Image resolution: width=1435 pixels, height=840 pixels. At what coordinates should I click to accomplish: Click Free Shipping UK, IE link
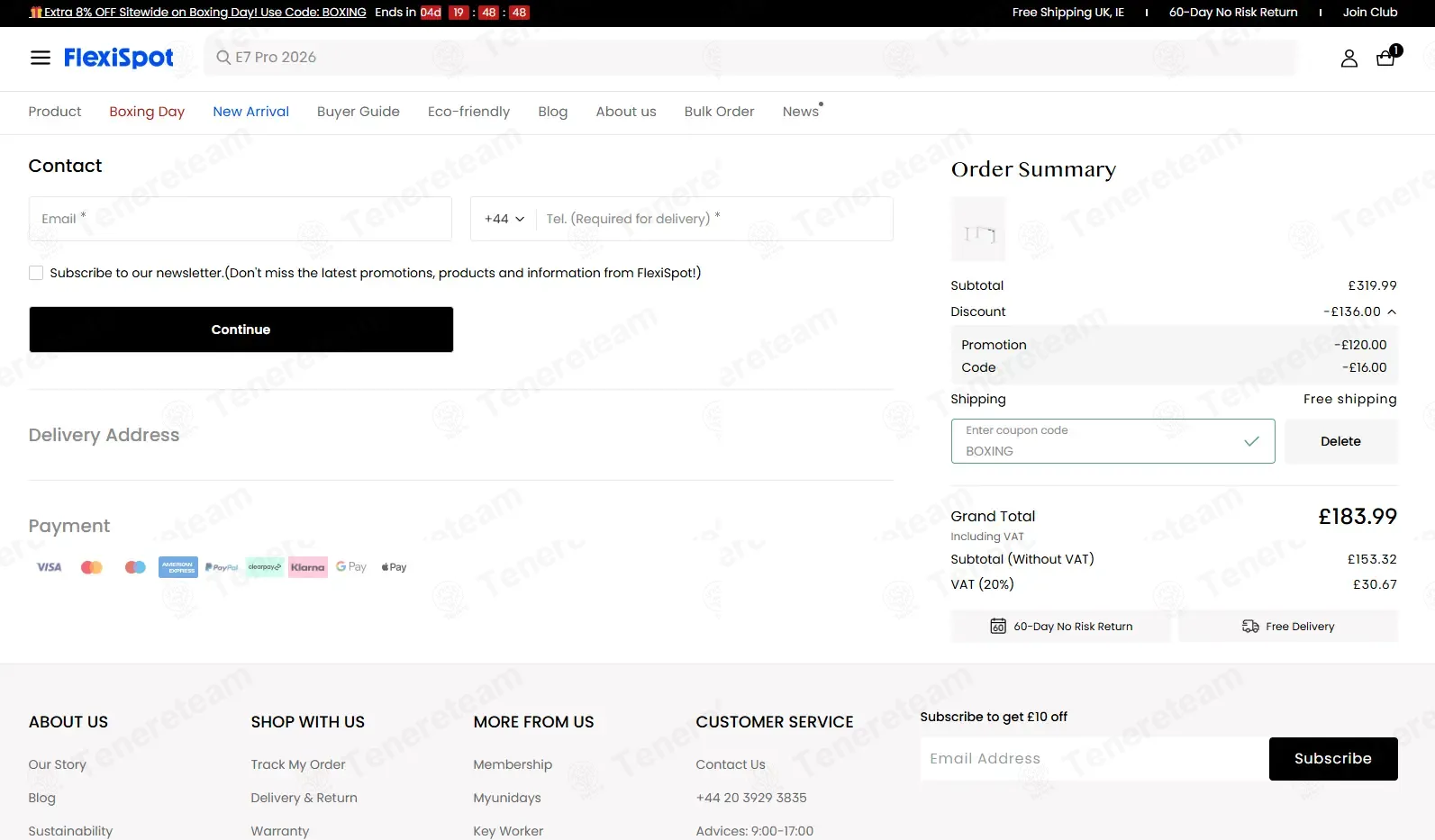point(1067,13)
